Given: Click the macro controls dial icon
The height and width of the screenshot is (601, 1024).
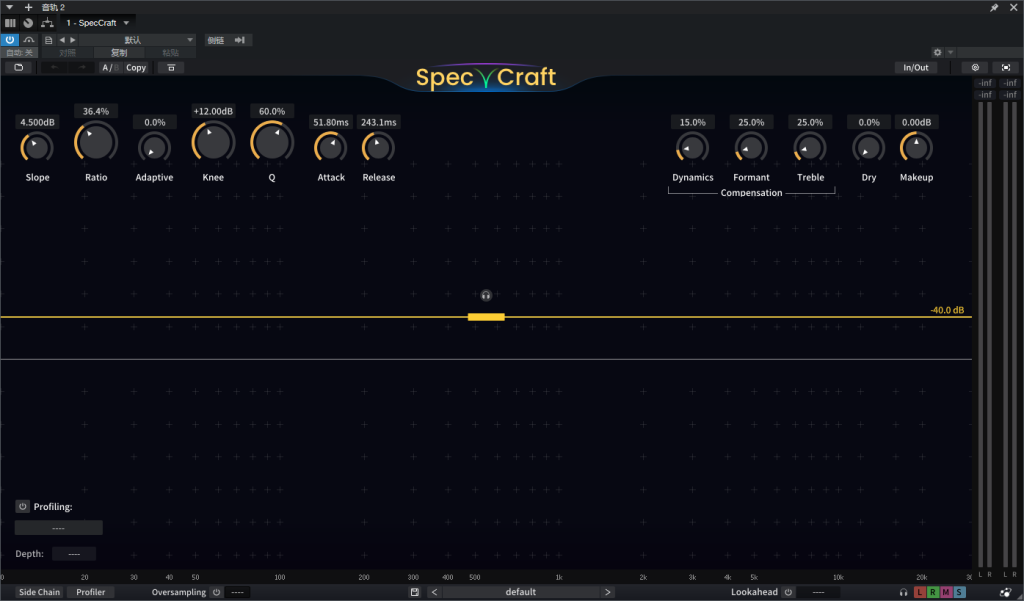Looking at the screenshot, I should [28, 23].
